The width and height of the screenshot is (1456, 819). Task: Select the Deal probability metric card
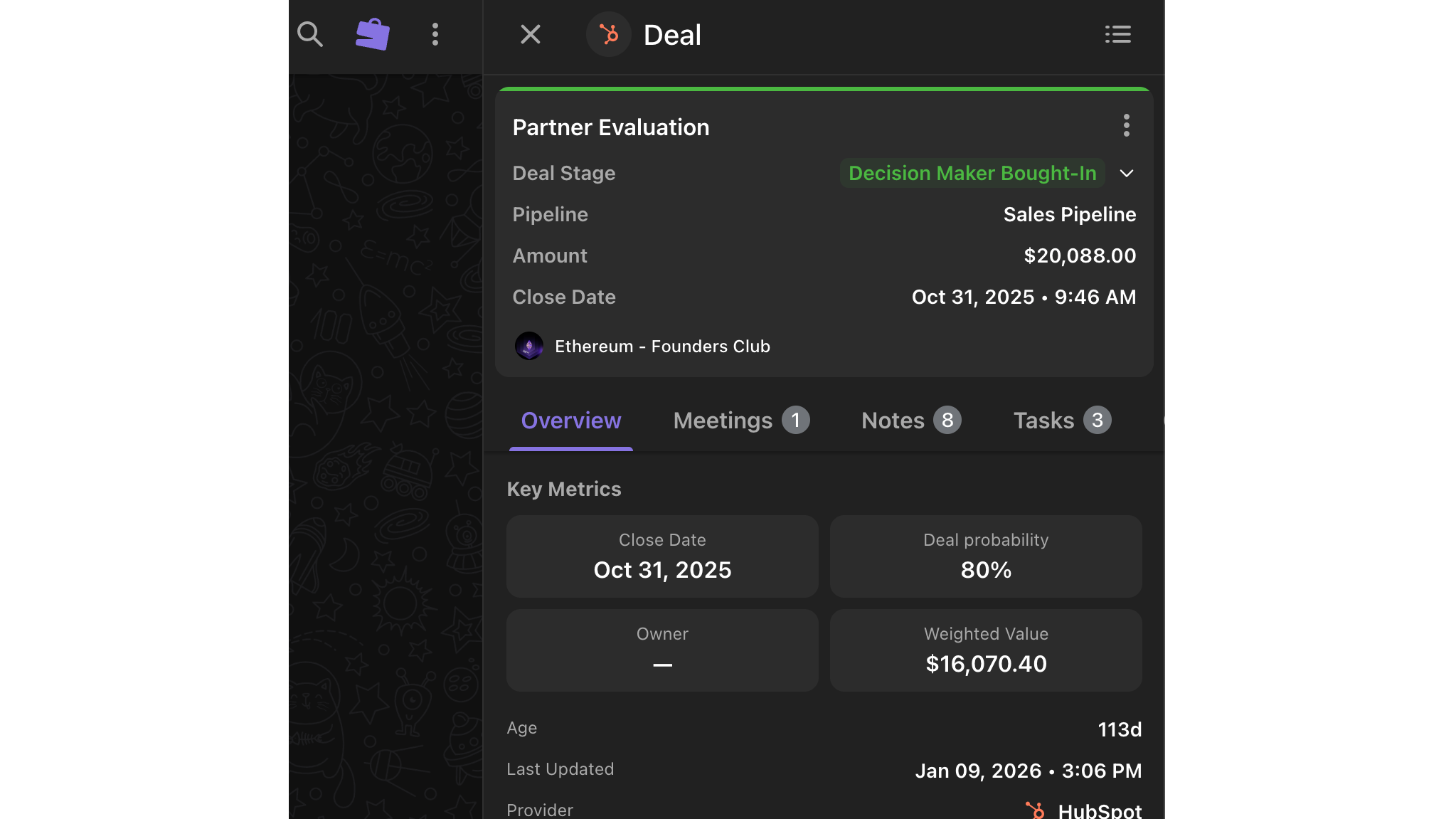point(986,556)
